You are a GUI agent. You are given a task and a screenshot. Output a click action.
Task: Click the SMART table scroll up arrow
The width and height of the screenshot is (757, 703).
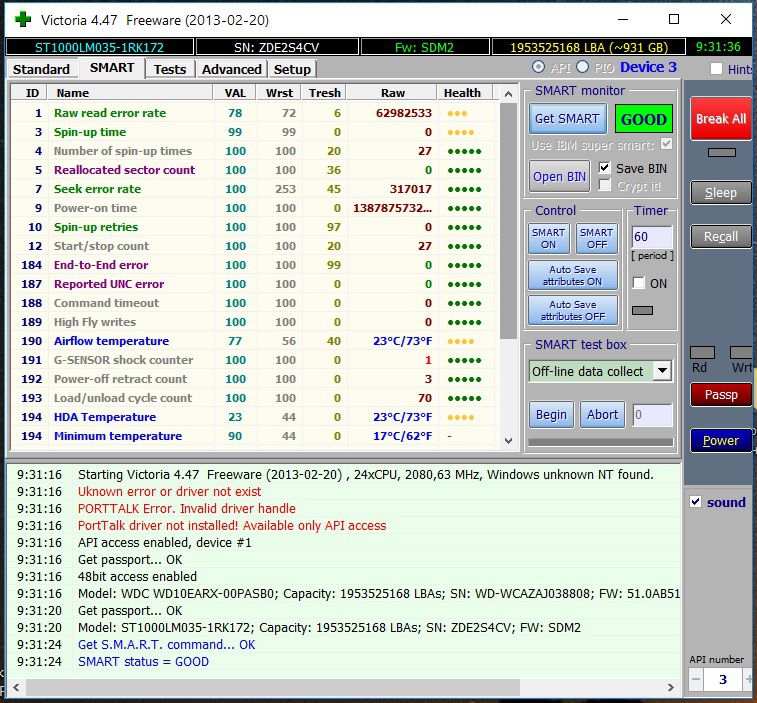508,94
